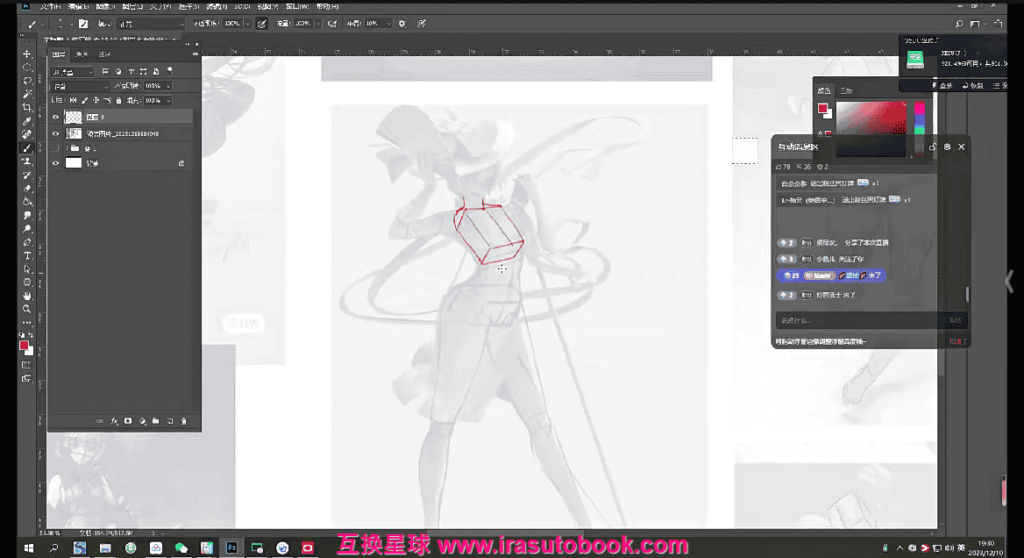Viewport: 1024px width, 558px height.
Task: Select the Eraser tool
Action: point(27,188)
